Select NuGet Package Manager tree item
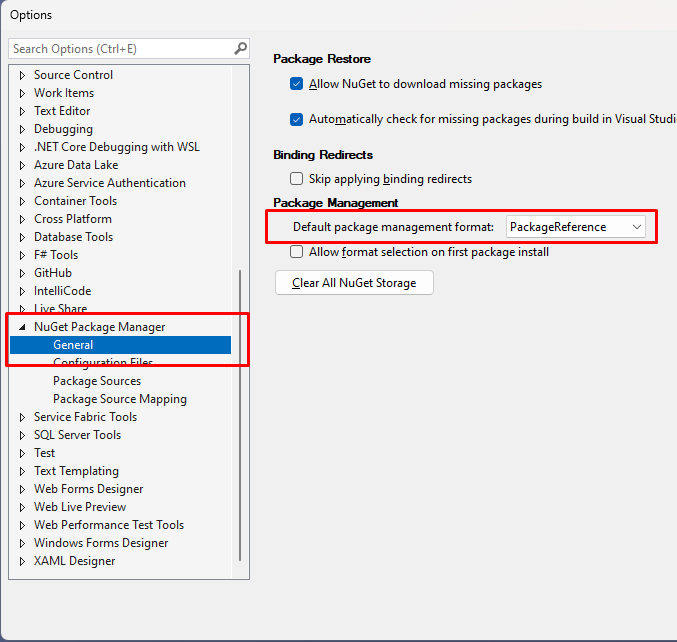Viewport: 677px width, 642px height. coord(99,327)
